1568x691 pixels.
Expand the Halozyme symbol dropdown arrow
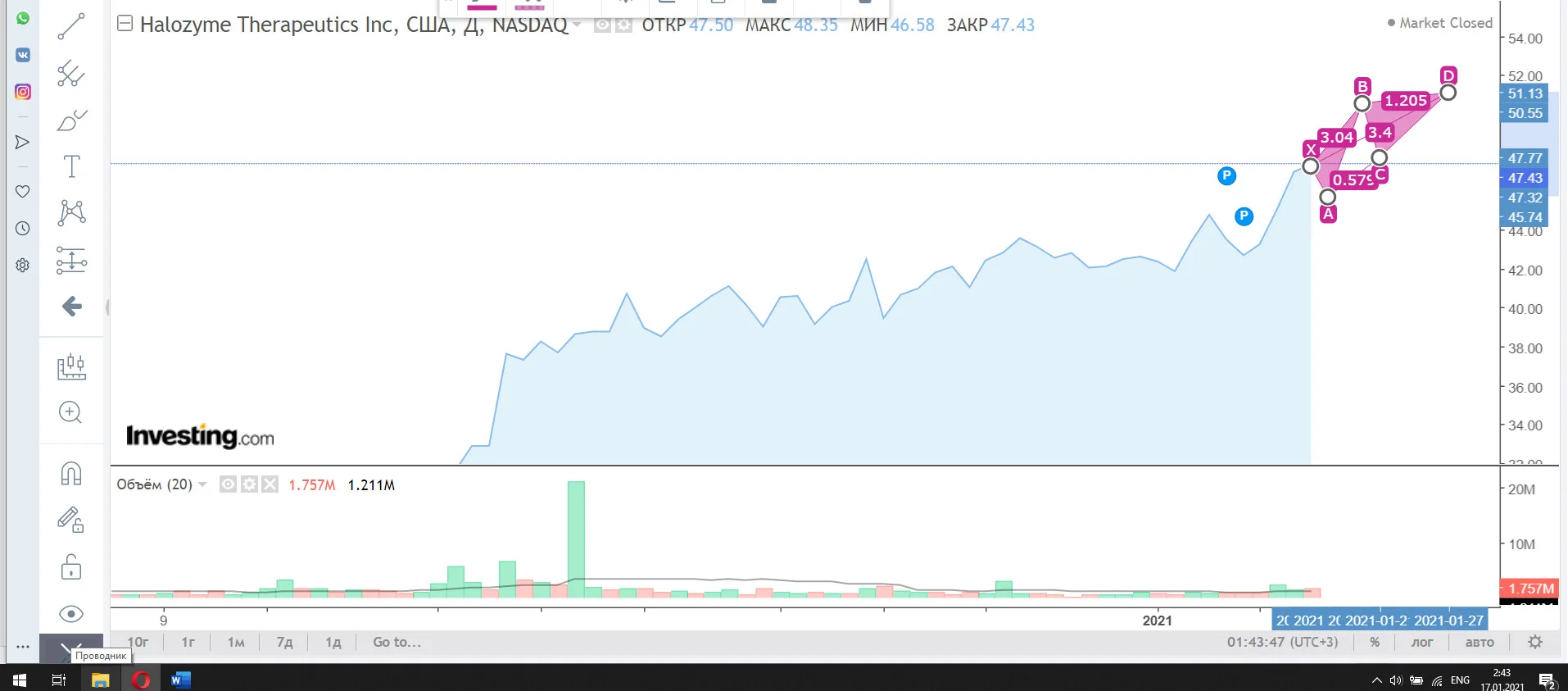pyautogui.click(x=577, y=25)
